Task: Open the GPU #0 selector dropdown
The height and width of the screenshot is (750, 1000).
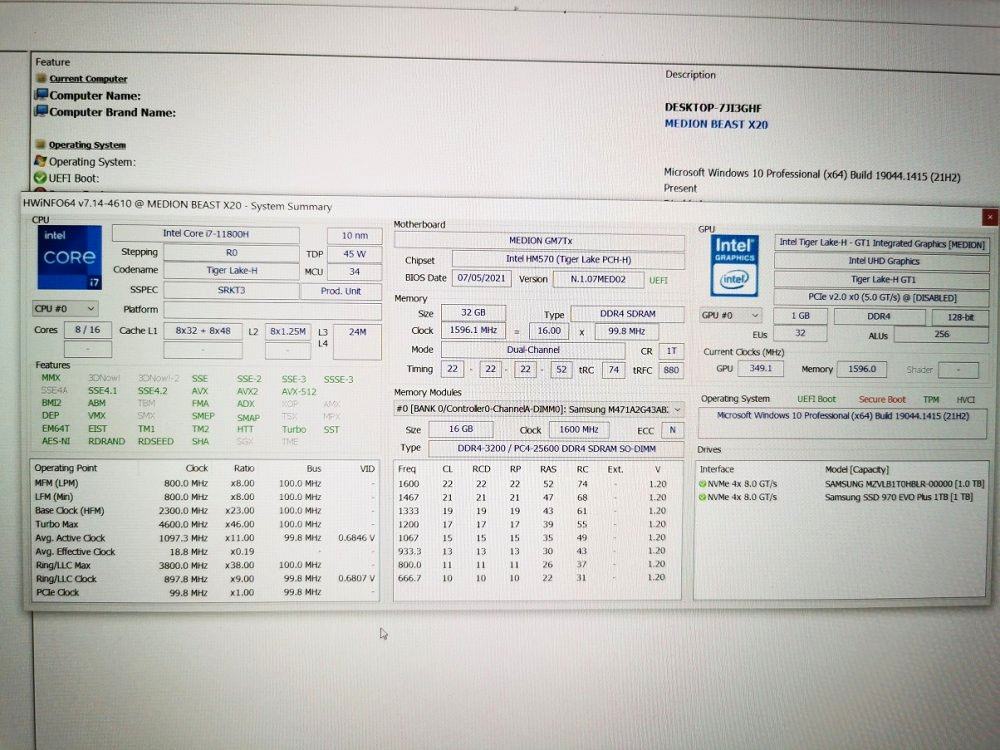Action: 730,315
